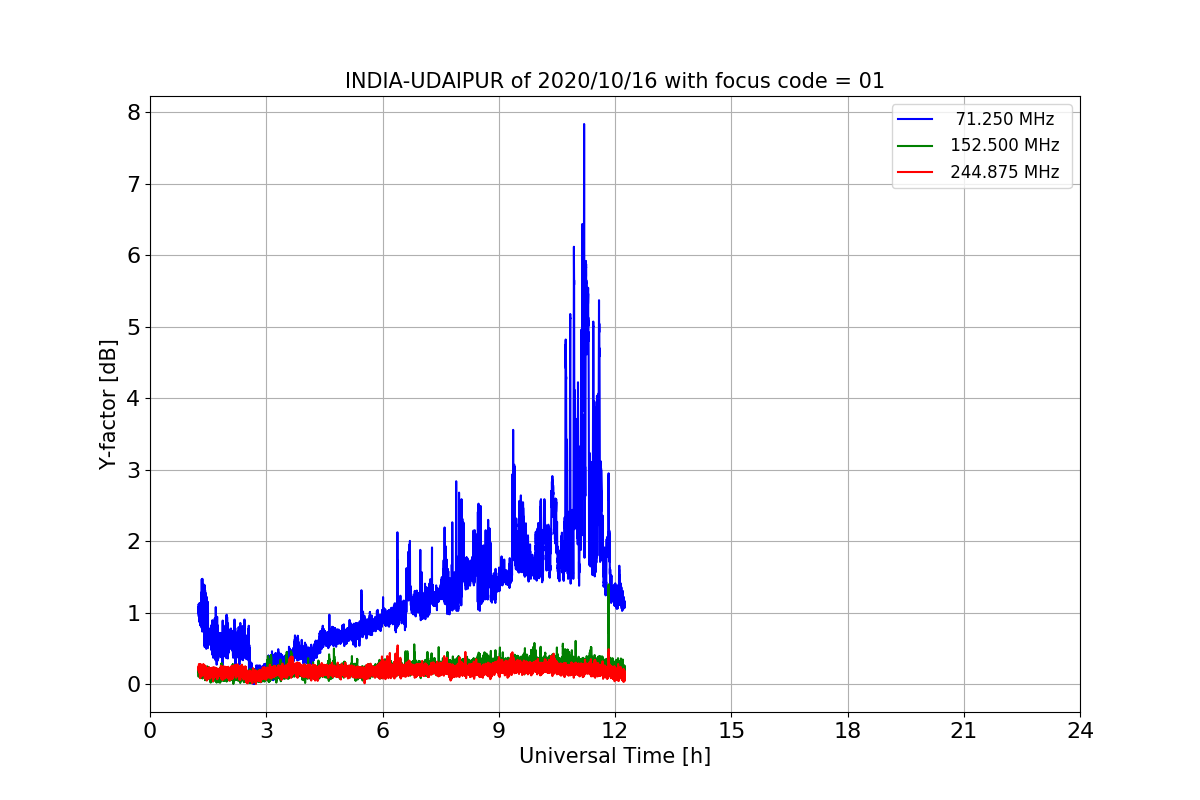Click y-axis tick label 7
The width and height of the screenshot is (1200, 800).
click(132, 184)
